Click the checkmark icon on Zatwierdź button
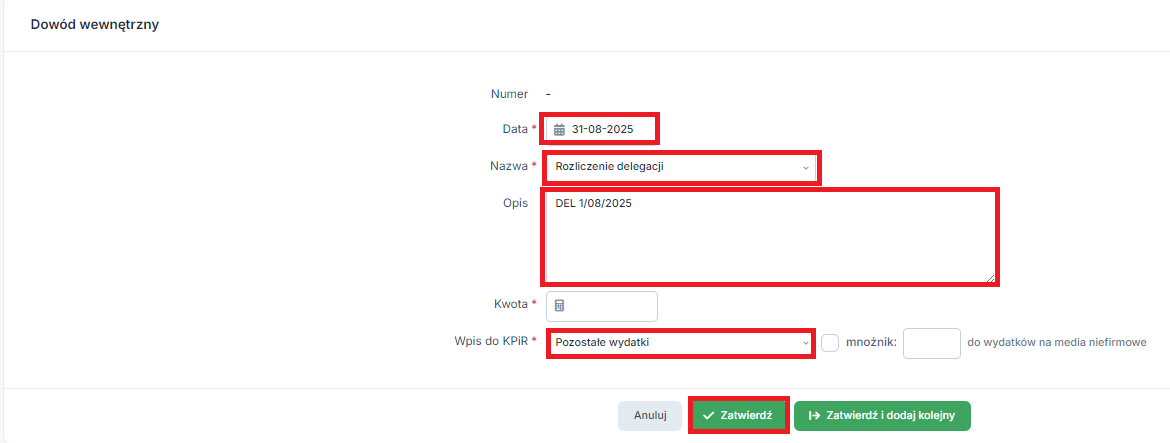1170x443 pixels. (x=708, y=415)
